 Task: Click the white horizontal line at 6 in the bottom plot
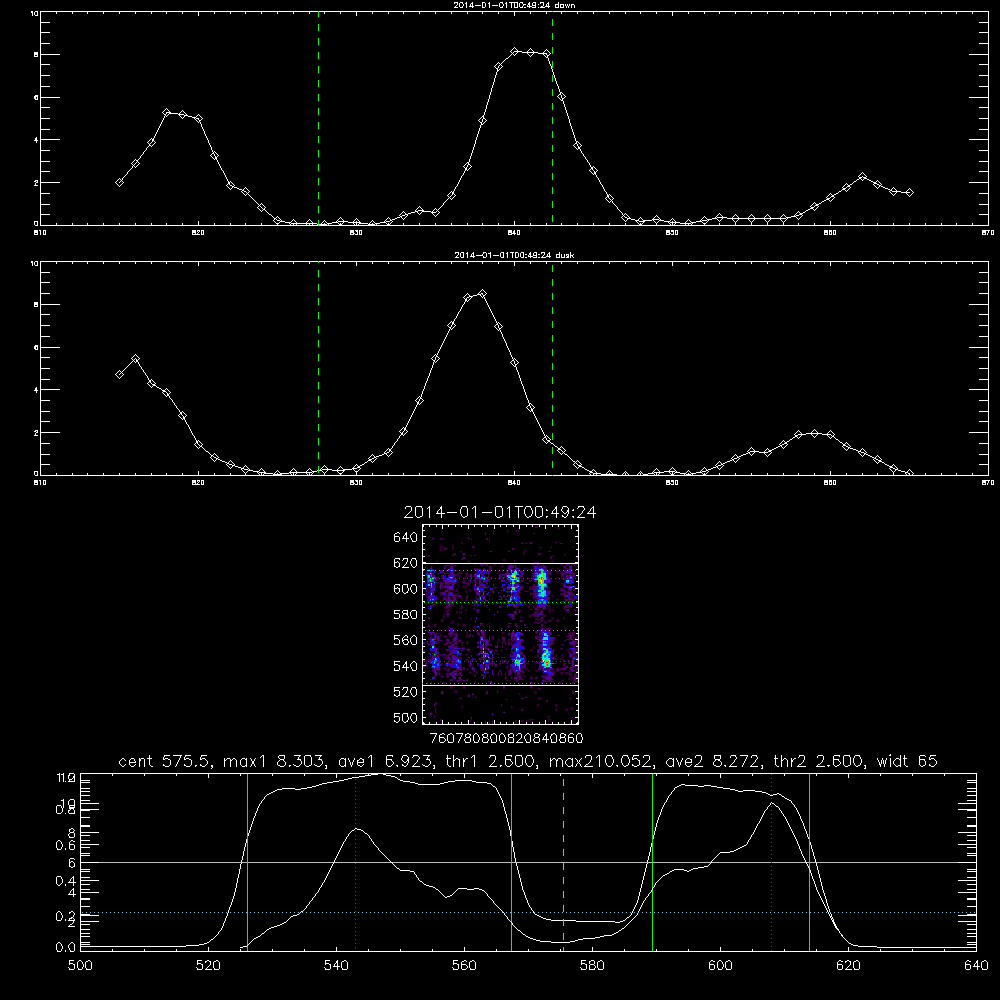point(528,862)
